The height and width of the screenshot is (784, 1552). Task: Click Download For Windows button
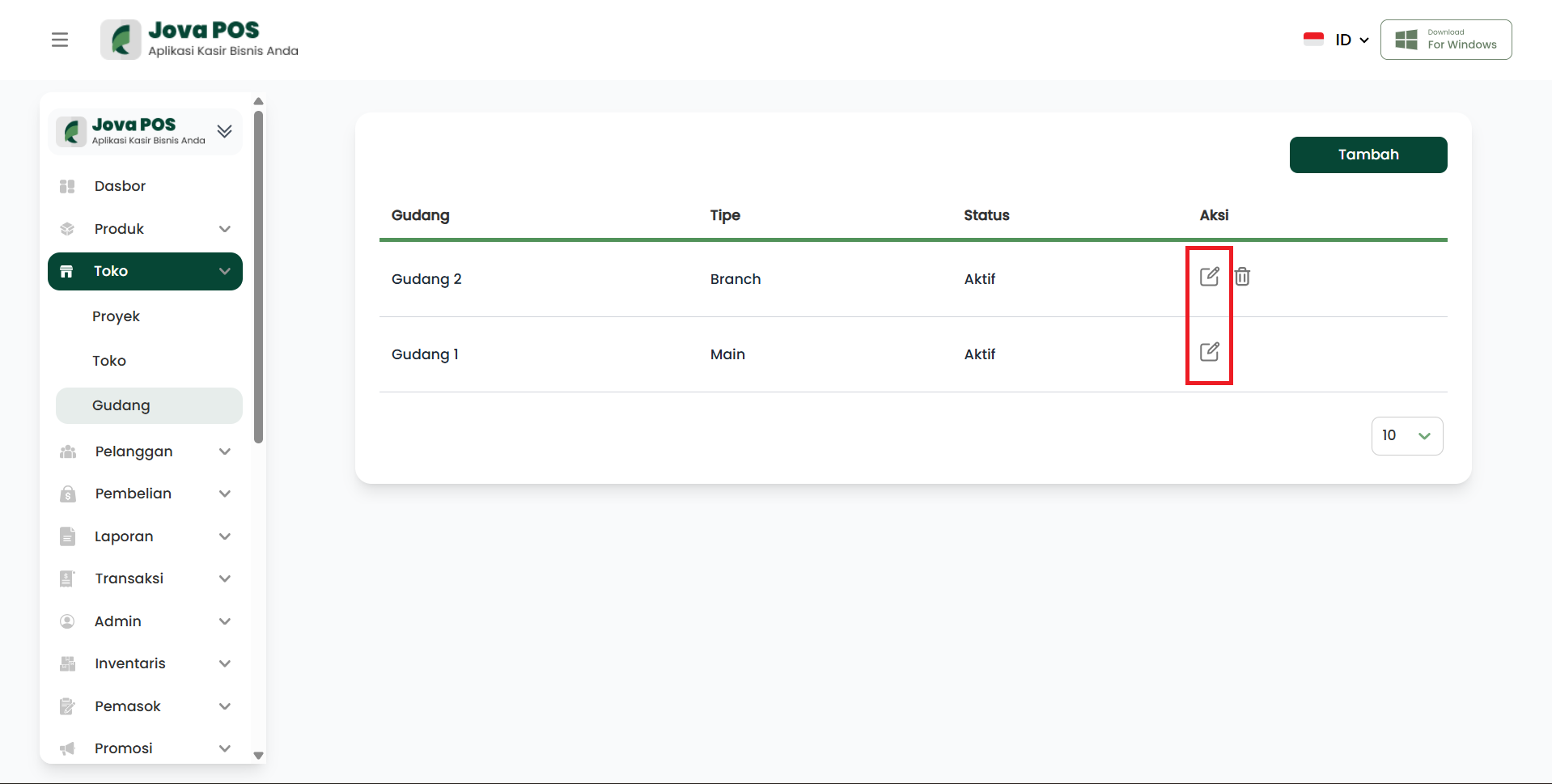pyautogui.click(x=1445, y=40)
